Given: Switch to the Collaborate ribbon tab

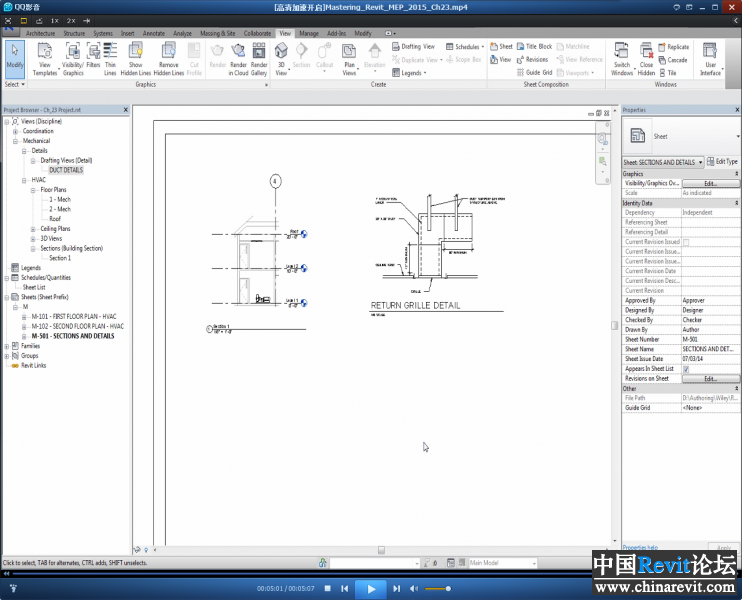Looking at the screenshot, I should 257,34.
